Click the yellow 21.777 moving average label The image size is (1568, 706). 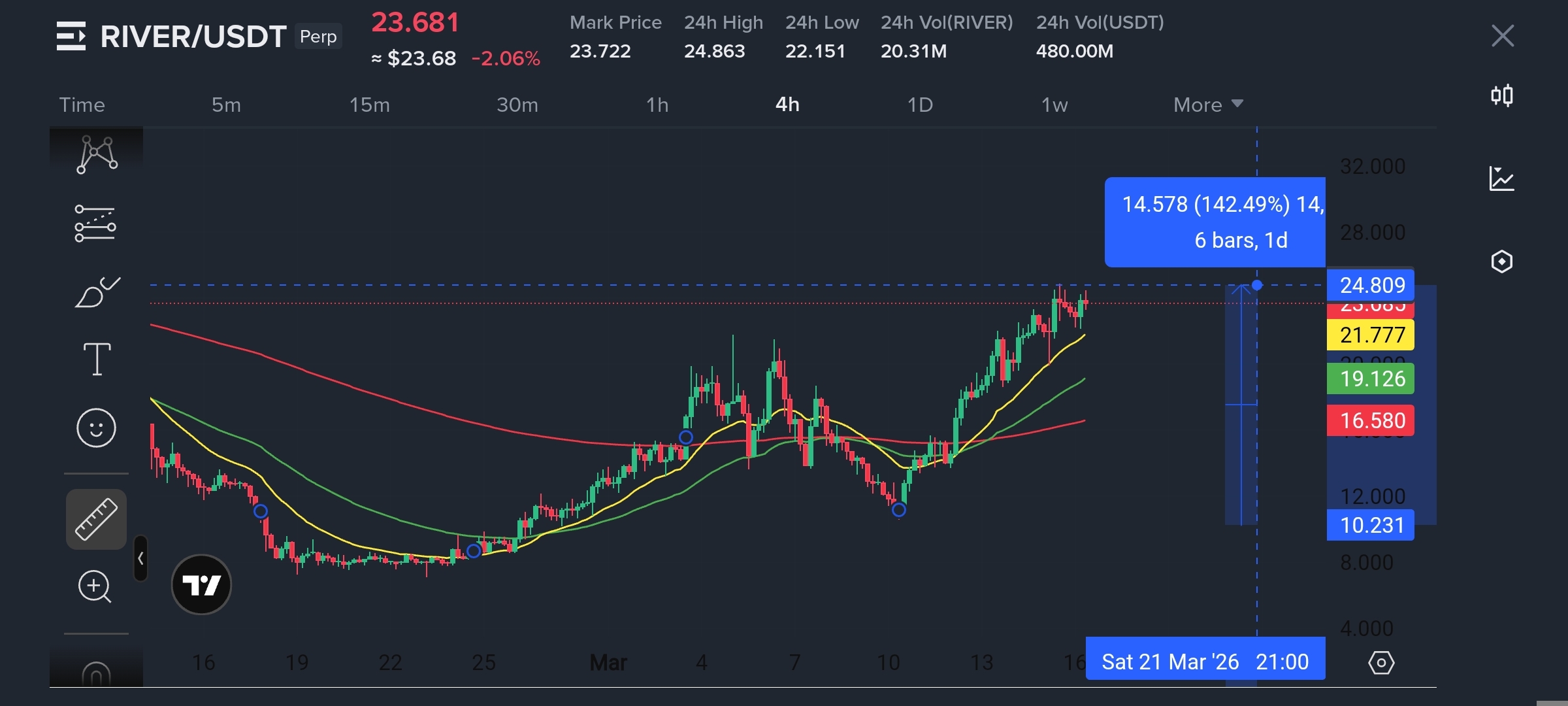click(x=1371, y=335)
